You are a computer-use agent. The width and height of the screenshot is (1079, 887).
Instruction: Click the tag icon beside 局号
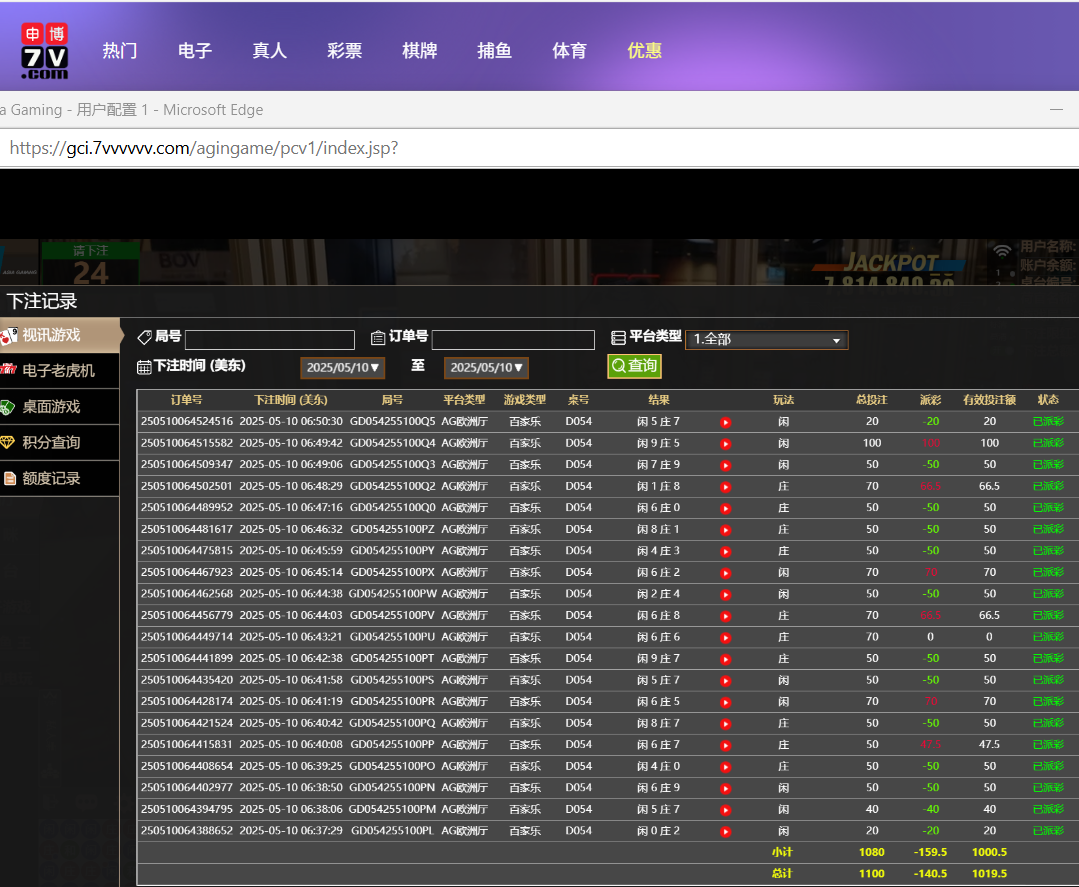[144, 338]
